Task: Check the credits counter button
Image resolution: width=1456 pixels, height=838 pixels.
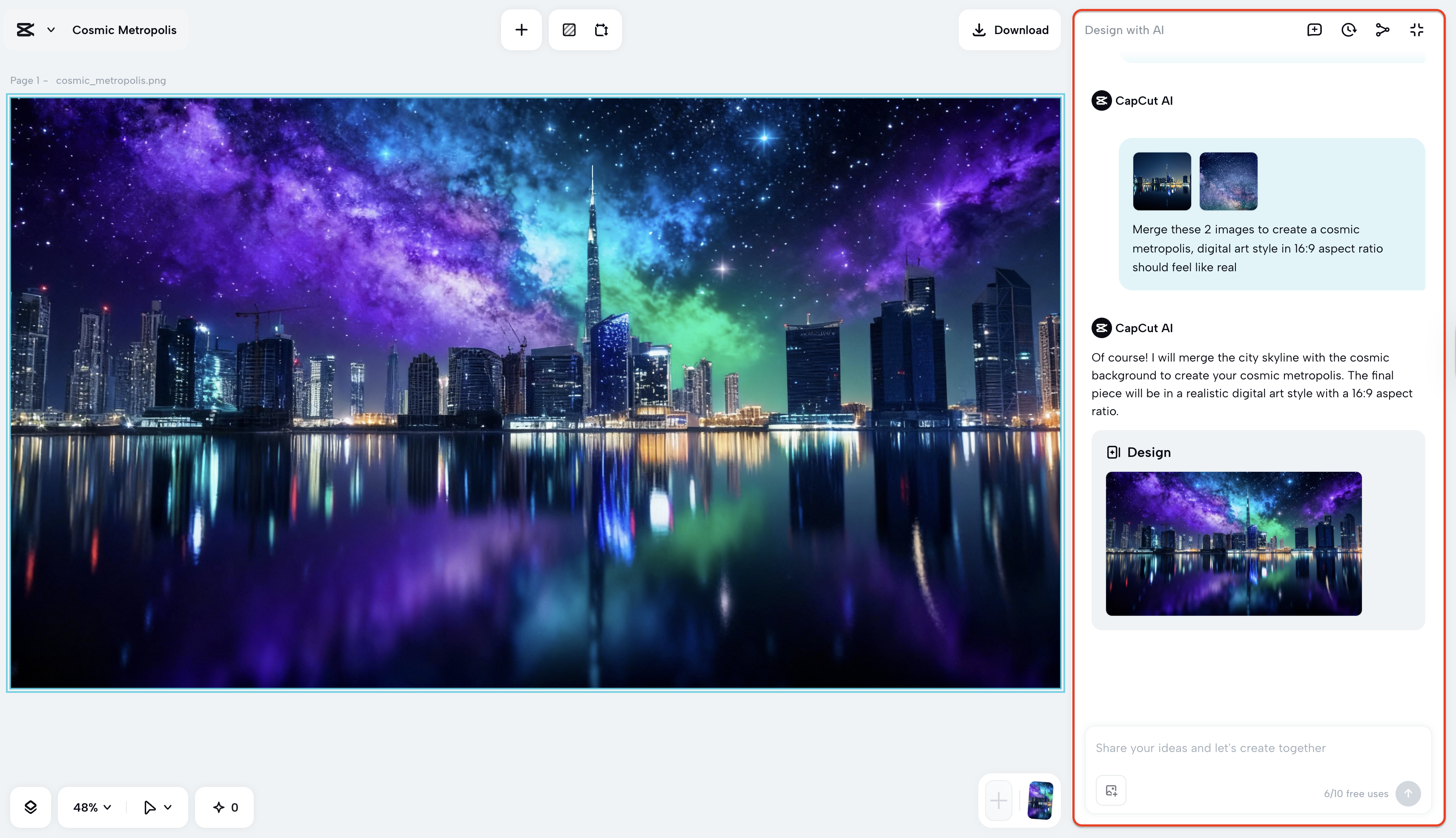Action: 224,807
